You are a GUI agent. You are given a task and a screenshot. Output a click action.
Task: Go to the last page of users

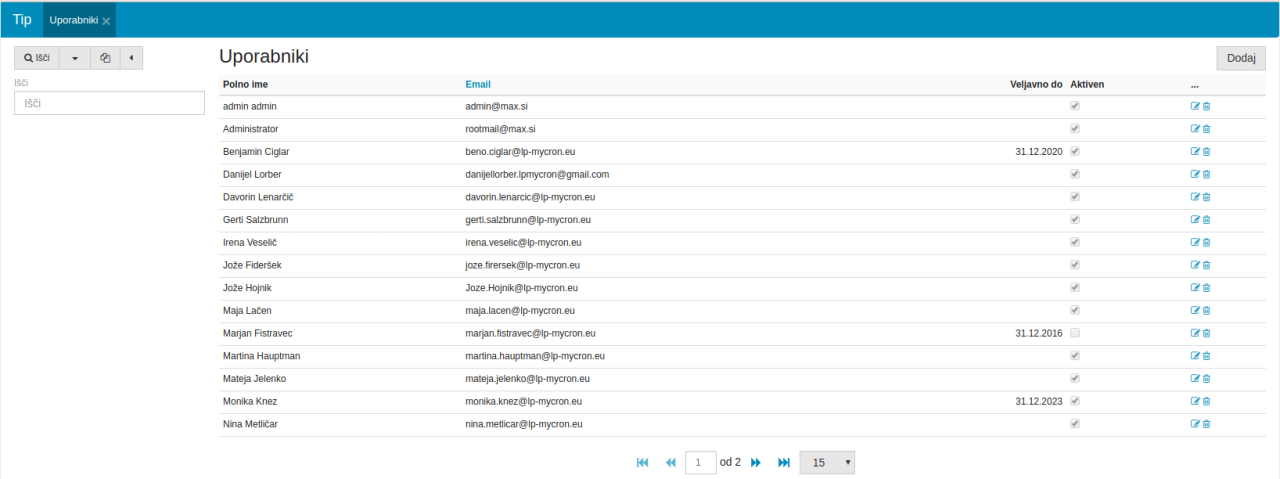tap(784, 462)
